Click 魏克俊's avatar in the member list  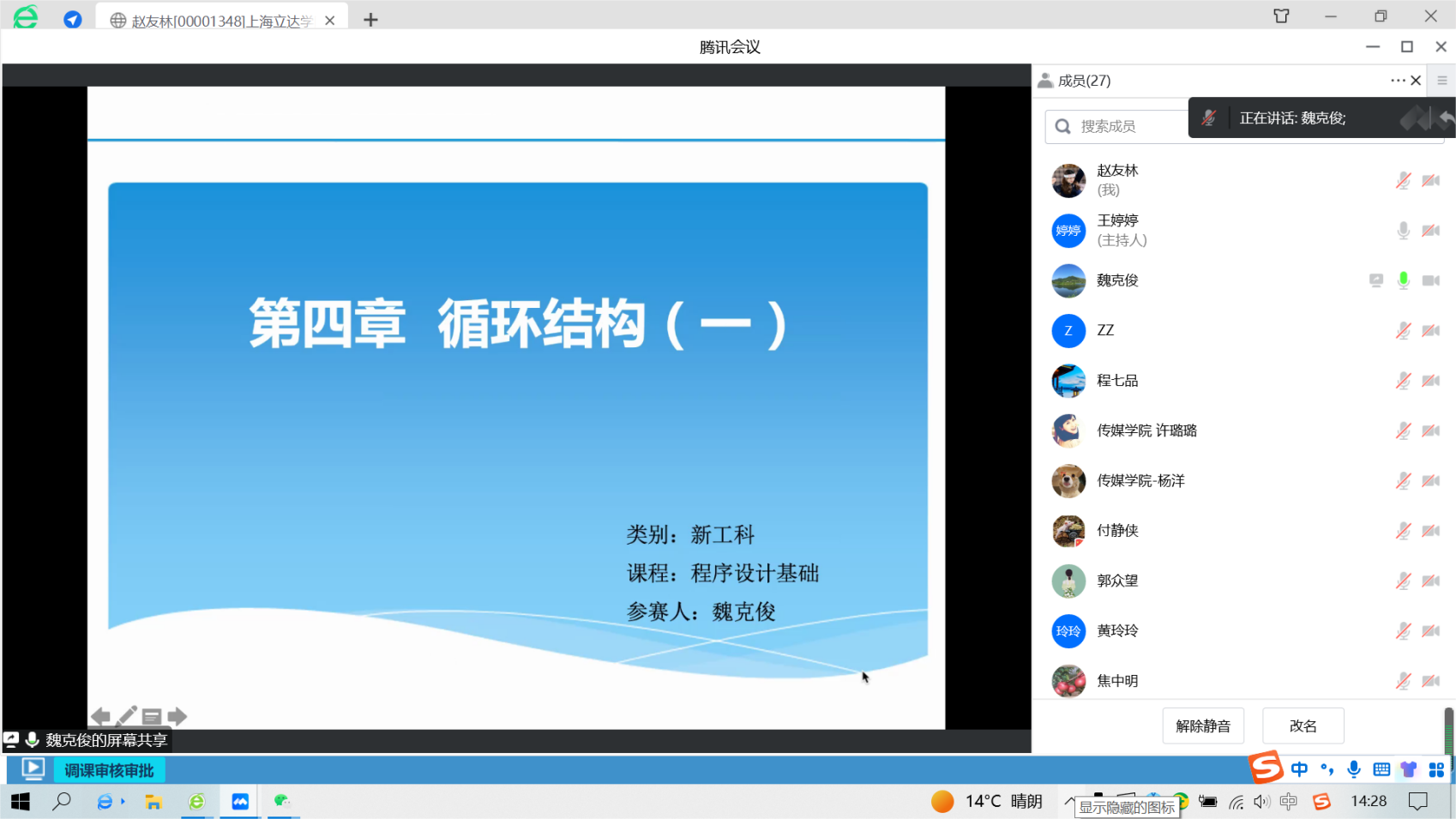click(x=1068, y=280)
